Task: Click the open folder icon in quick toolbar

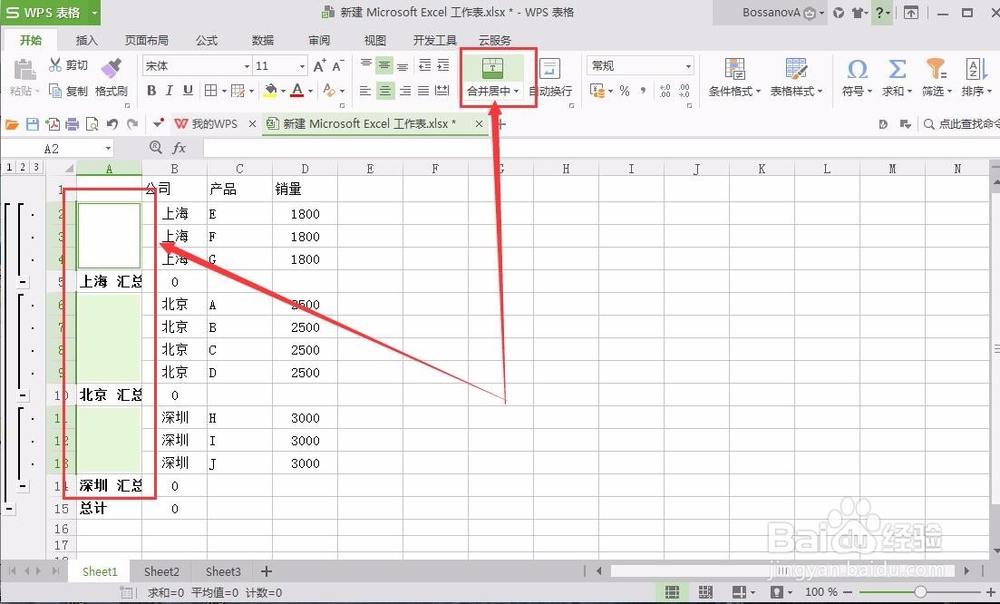Action: pyautogui.click(x=12, y=124)
